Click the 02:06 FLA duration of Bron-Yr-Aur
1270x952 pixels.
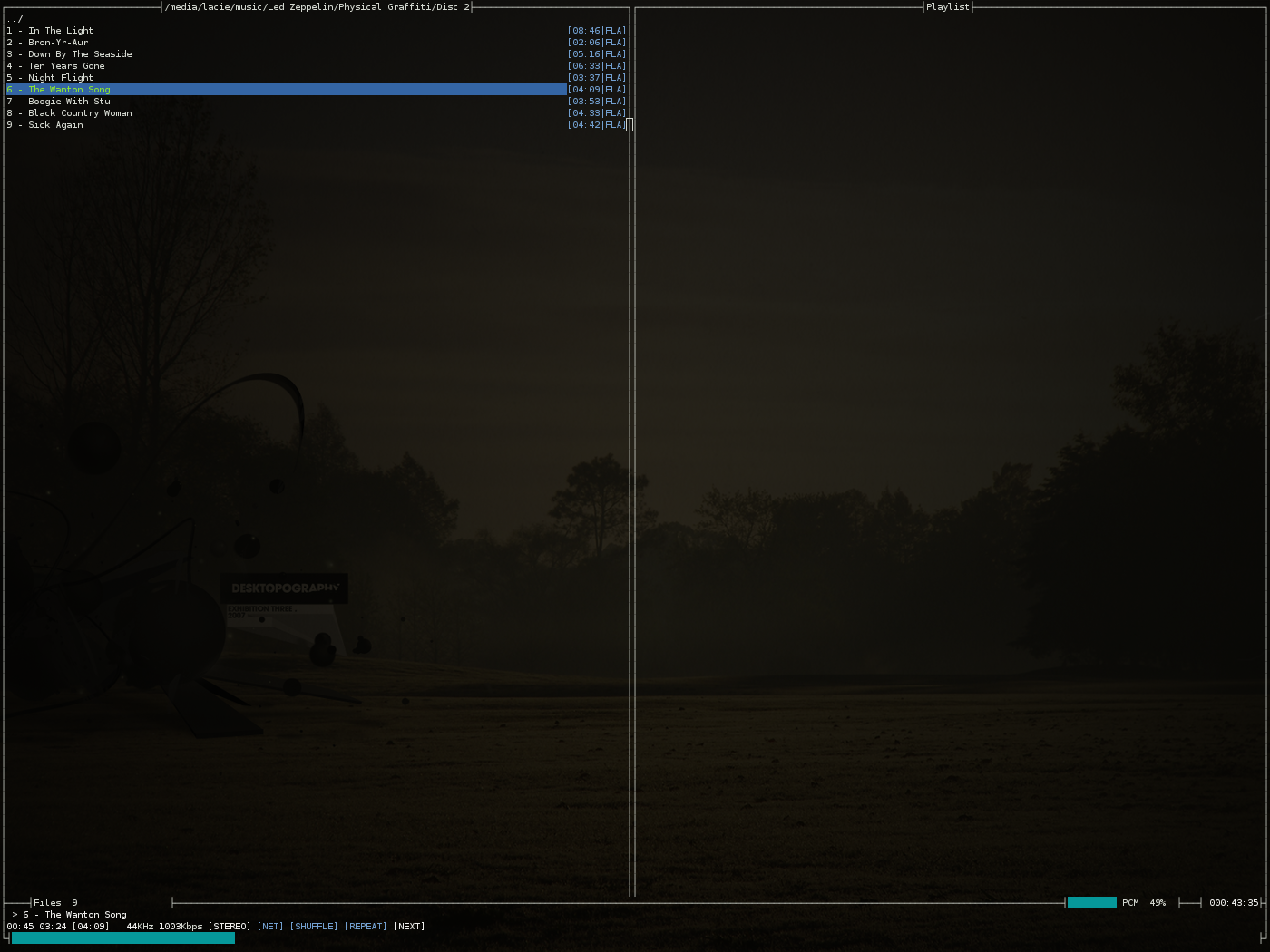597,43
